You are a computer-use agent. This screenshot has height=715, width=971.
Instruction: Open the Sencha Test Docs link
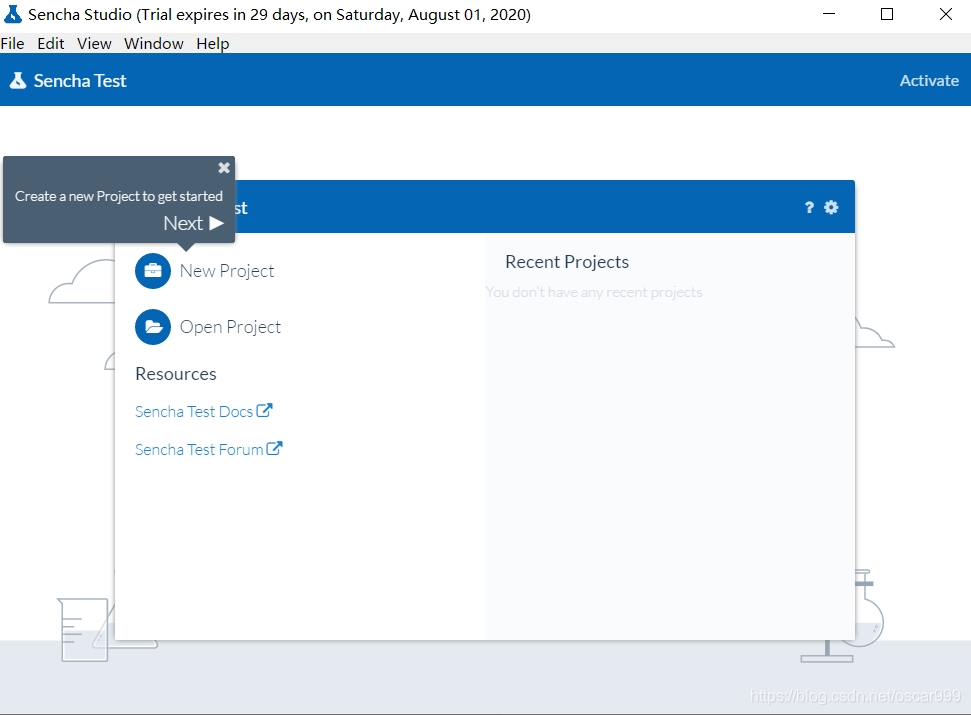click(194, 412)
